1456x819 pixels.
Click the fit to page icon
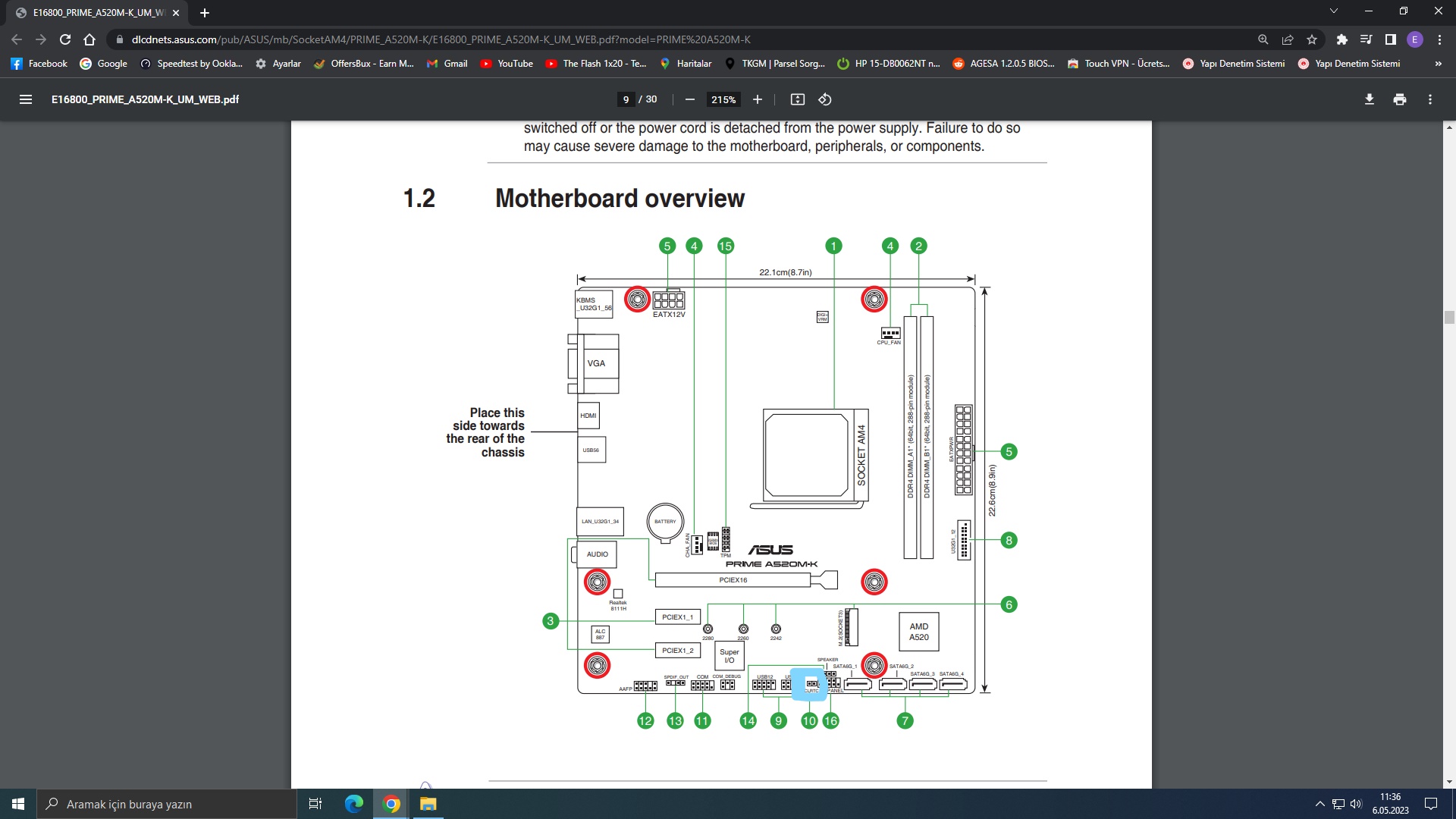click(x=797, y=99)
